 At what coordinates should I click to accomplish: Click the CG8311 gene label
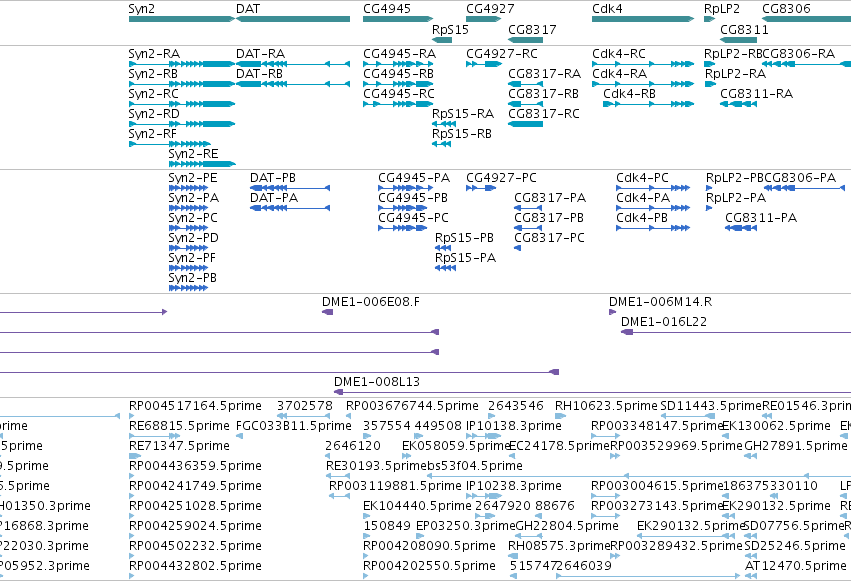pyautogui.click(x=744, y=30)
